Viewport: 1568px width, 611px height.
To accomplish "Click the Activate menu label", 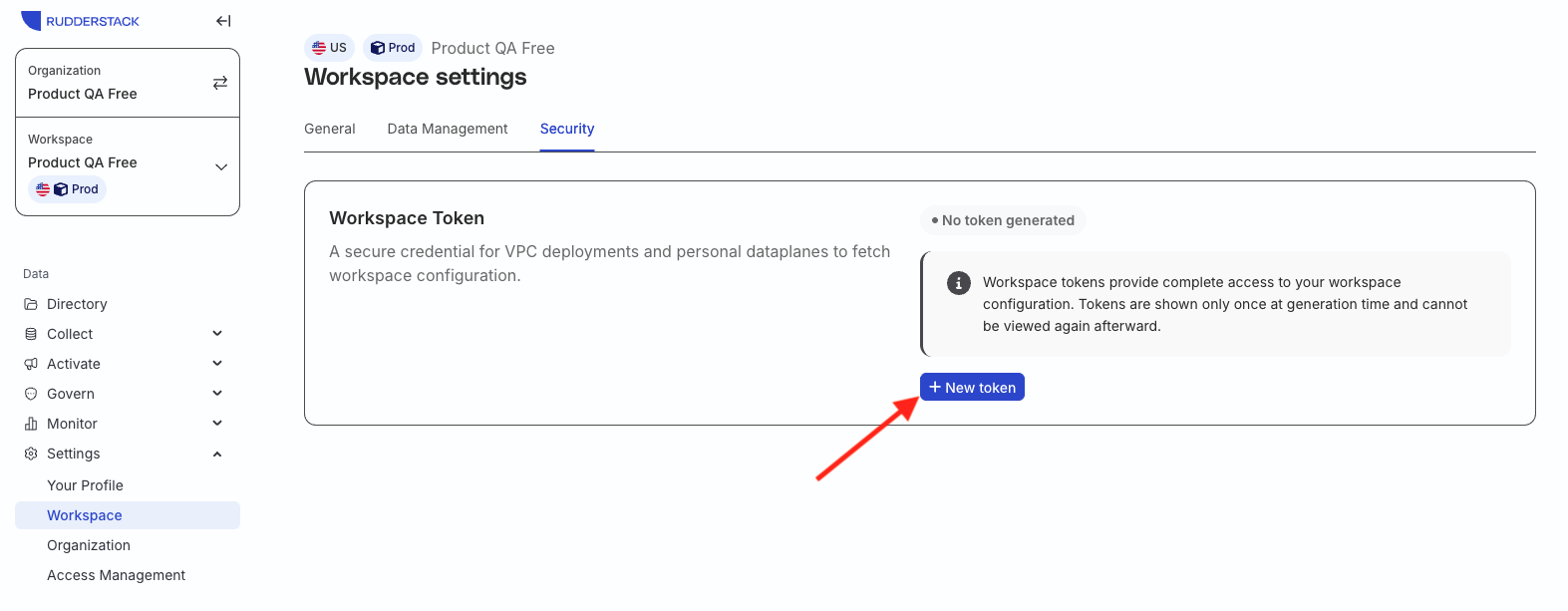I will click(74, 364).
